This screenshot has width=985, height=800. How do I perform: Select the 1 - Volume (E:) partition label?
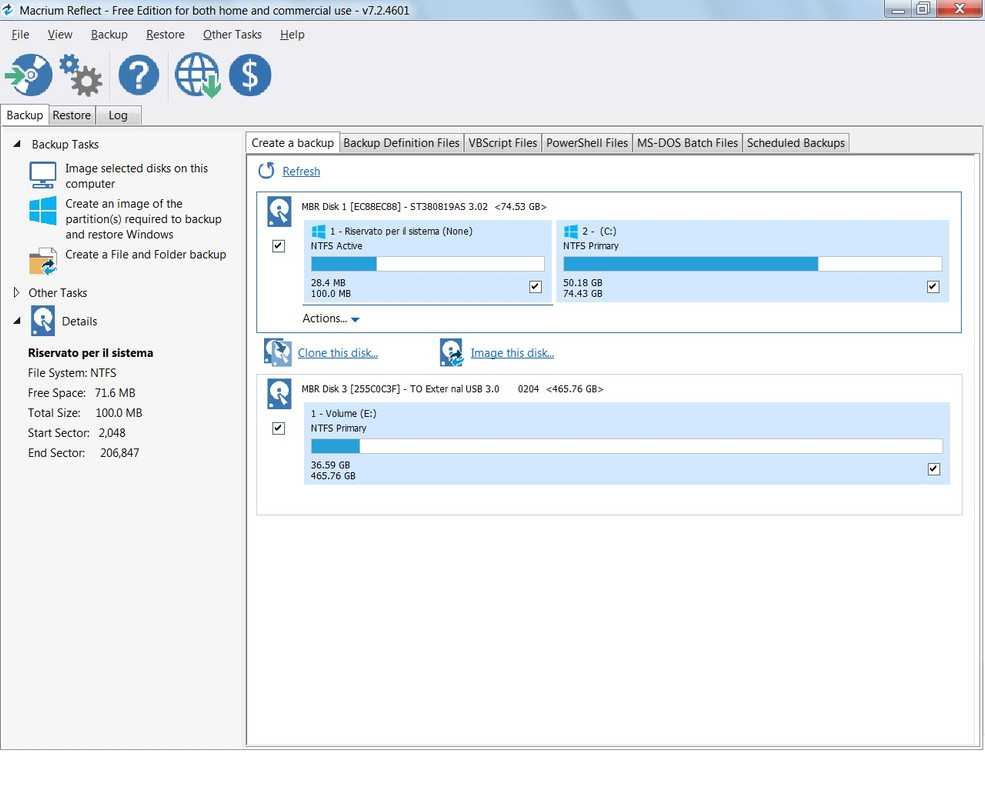(344, 414)
